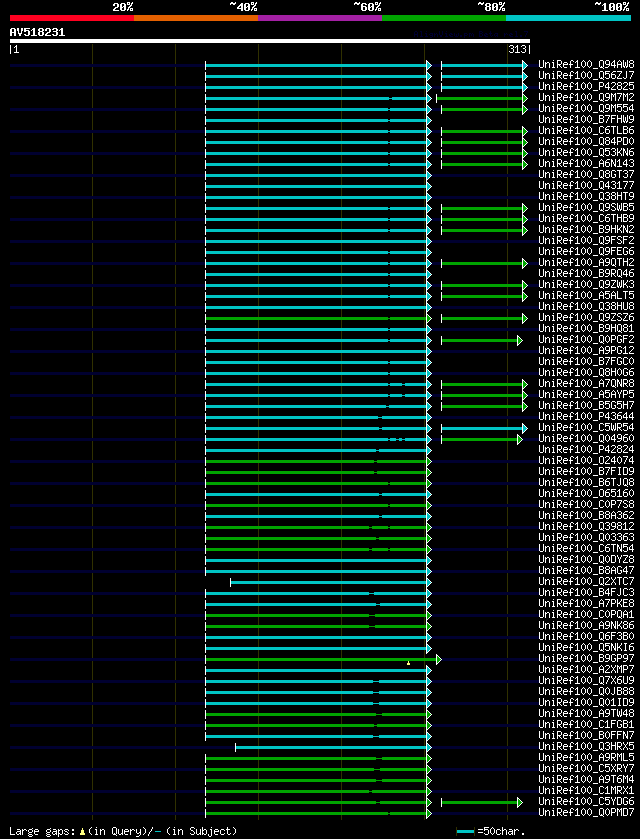Click the 313 query end position label
640x839 pixels.
519,50
